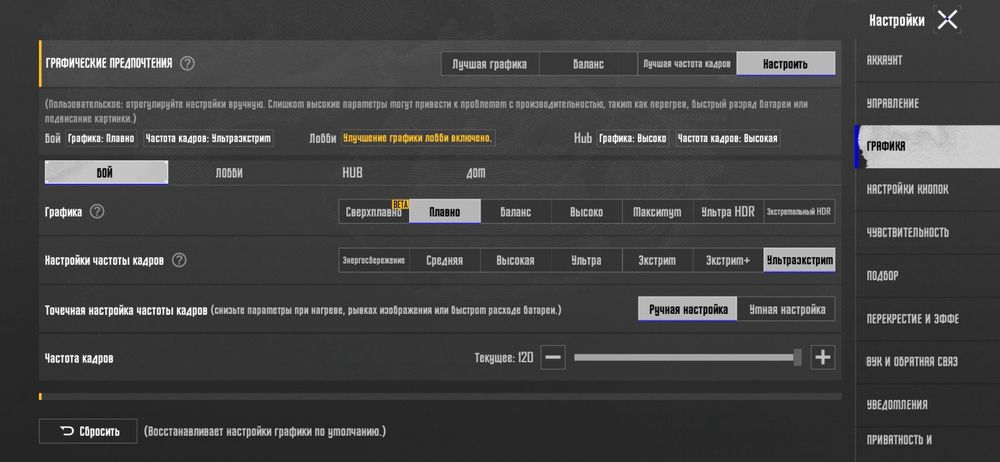1000x462 pixels.
Task: Open the Управление settings section
Action: coord(927,103)
